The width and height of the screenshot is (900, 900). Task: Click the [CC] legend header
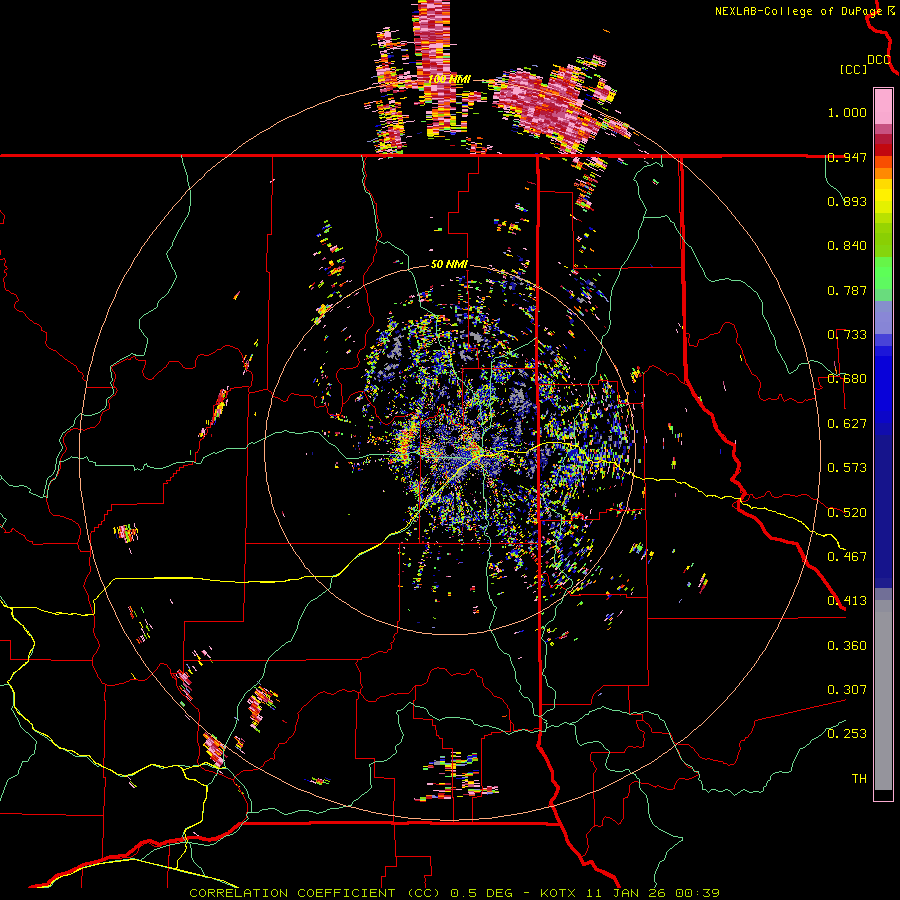point(853,69)
